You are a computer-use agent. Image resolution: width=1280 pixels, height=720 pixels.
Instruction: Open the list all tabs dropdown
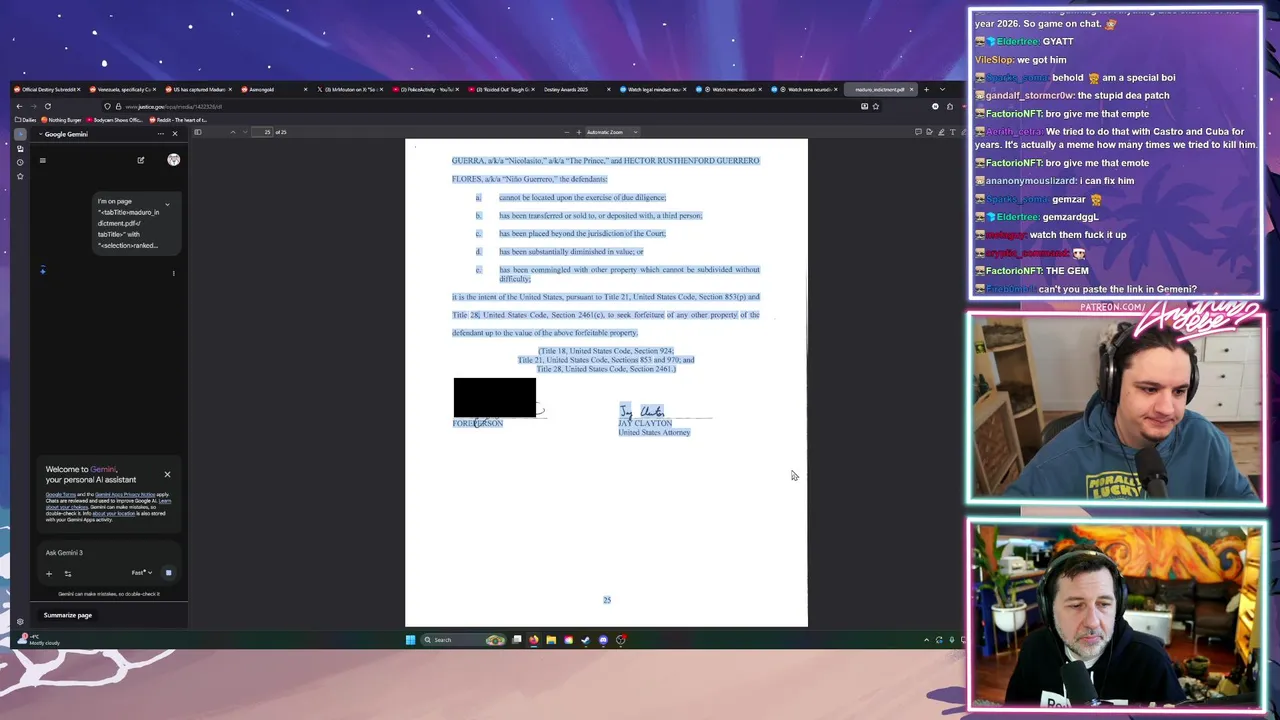pyautogui.click(x=942, y=89)
